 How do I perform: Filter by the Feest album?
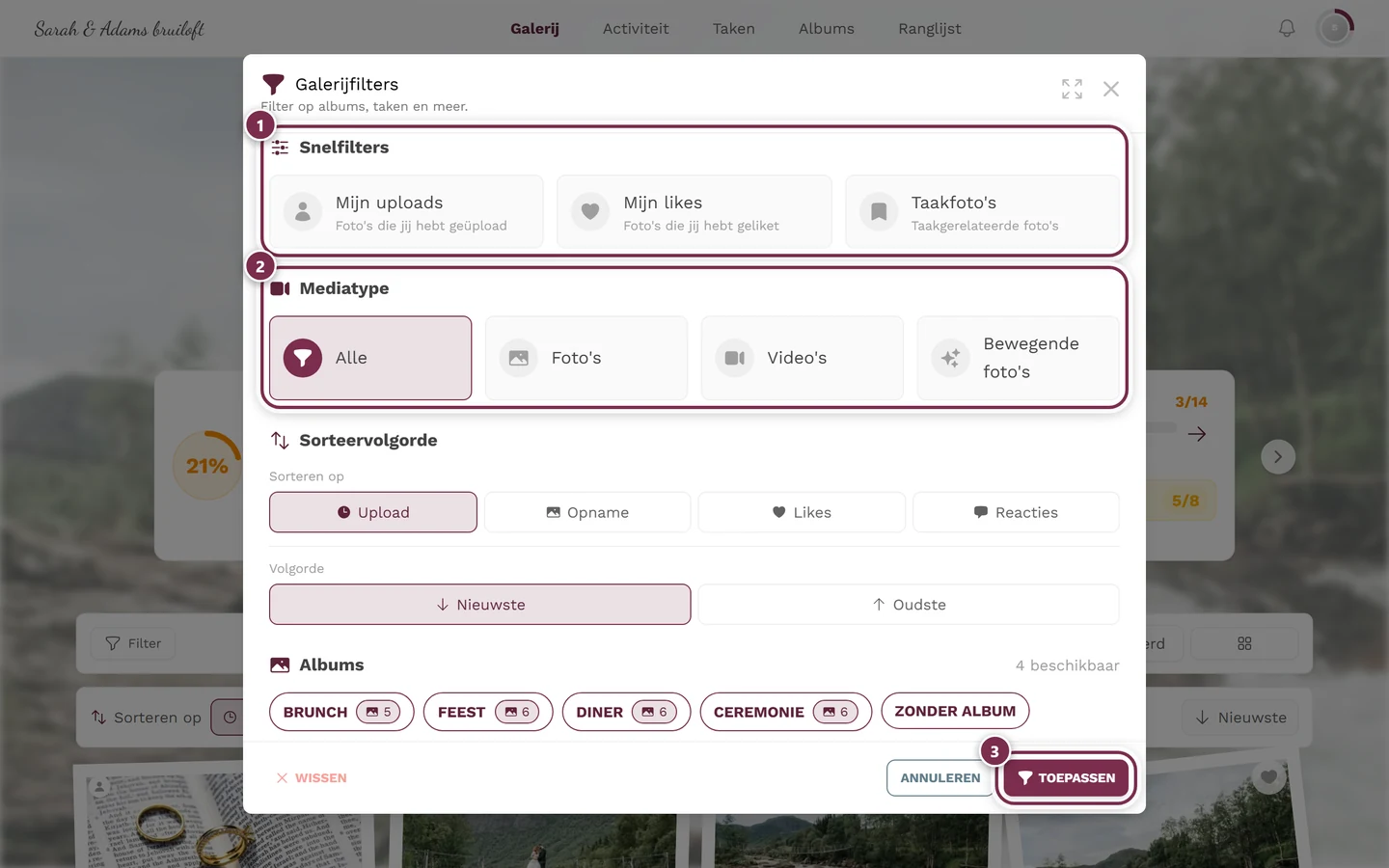click(488, 712)
